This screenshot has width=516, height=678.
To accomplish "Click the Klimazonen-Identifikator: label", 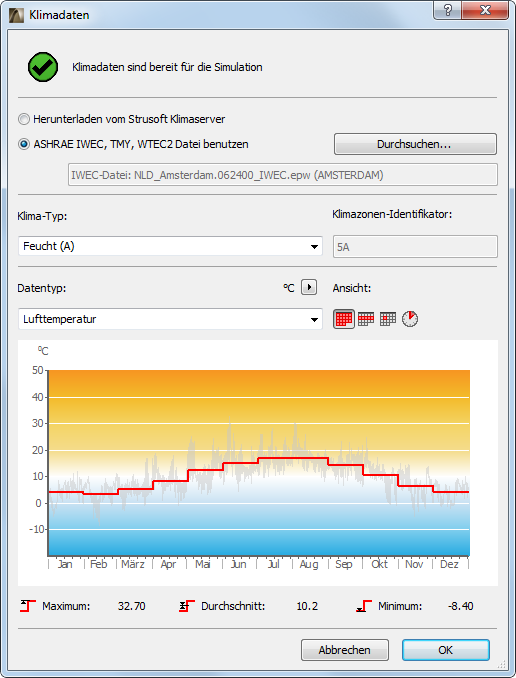I will pos(392,214).
